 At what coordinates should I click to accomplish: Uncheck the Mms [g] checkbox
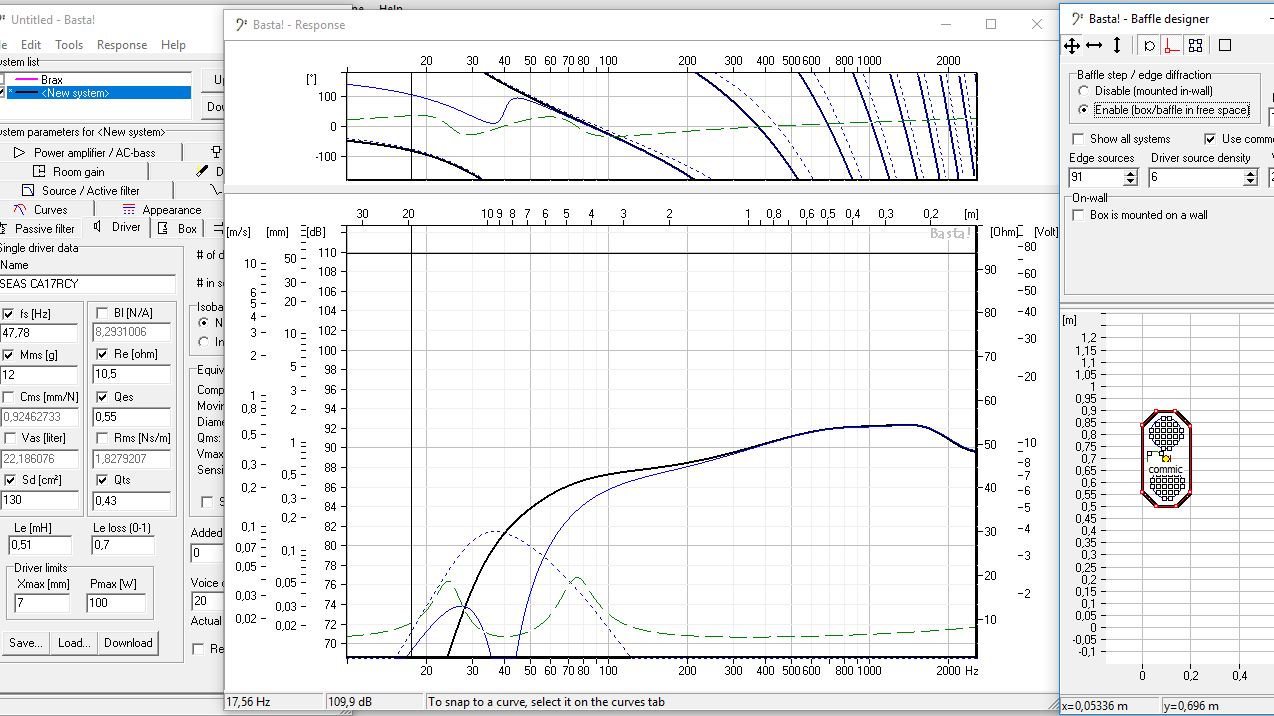[x=9, y=355]
